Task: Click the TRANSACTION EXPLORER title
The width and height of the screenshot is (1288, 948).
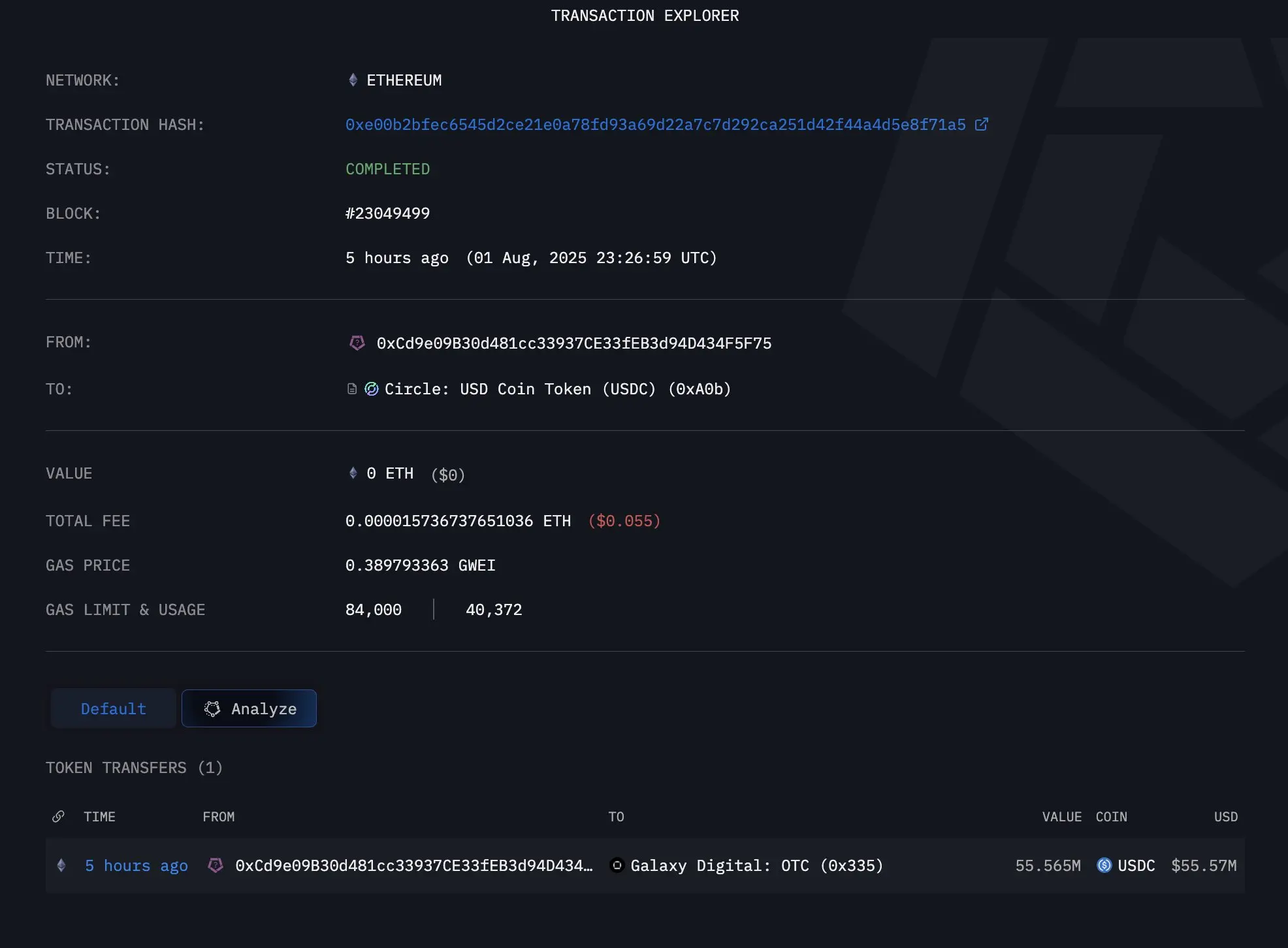Action: (645, 16)
